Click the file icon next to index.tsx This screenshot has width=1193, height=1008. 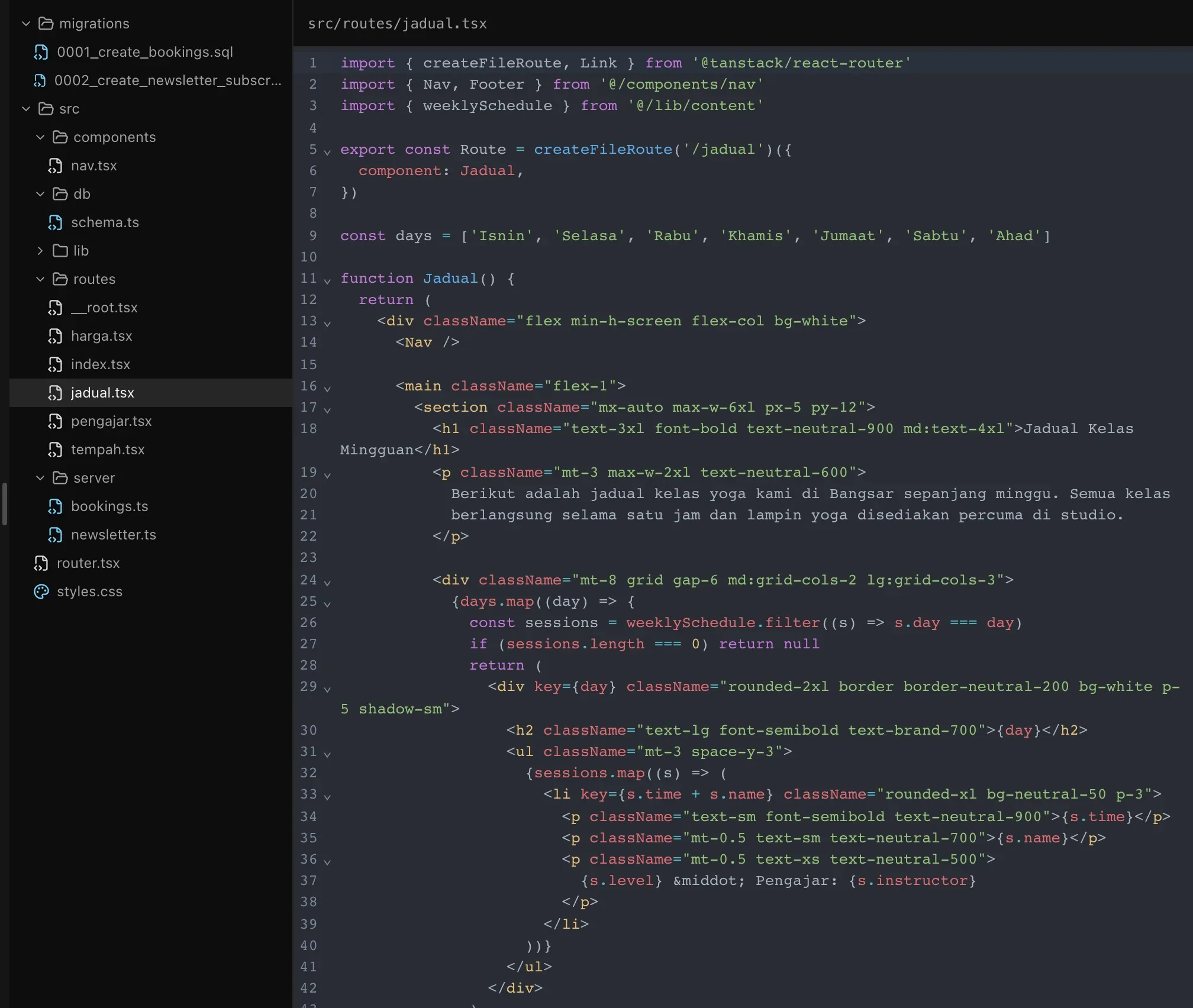pyautogui.click(x=55, y=364)
